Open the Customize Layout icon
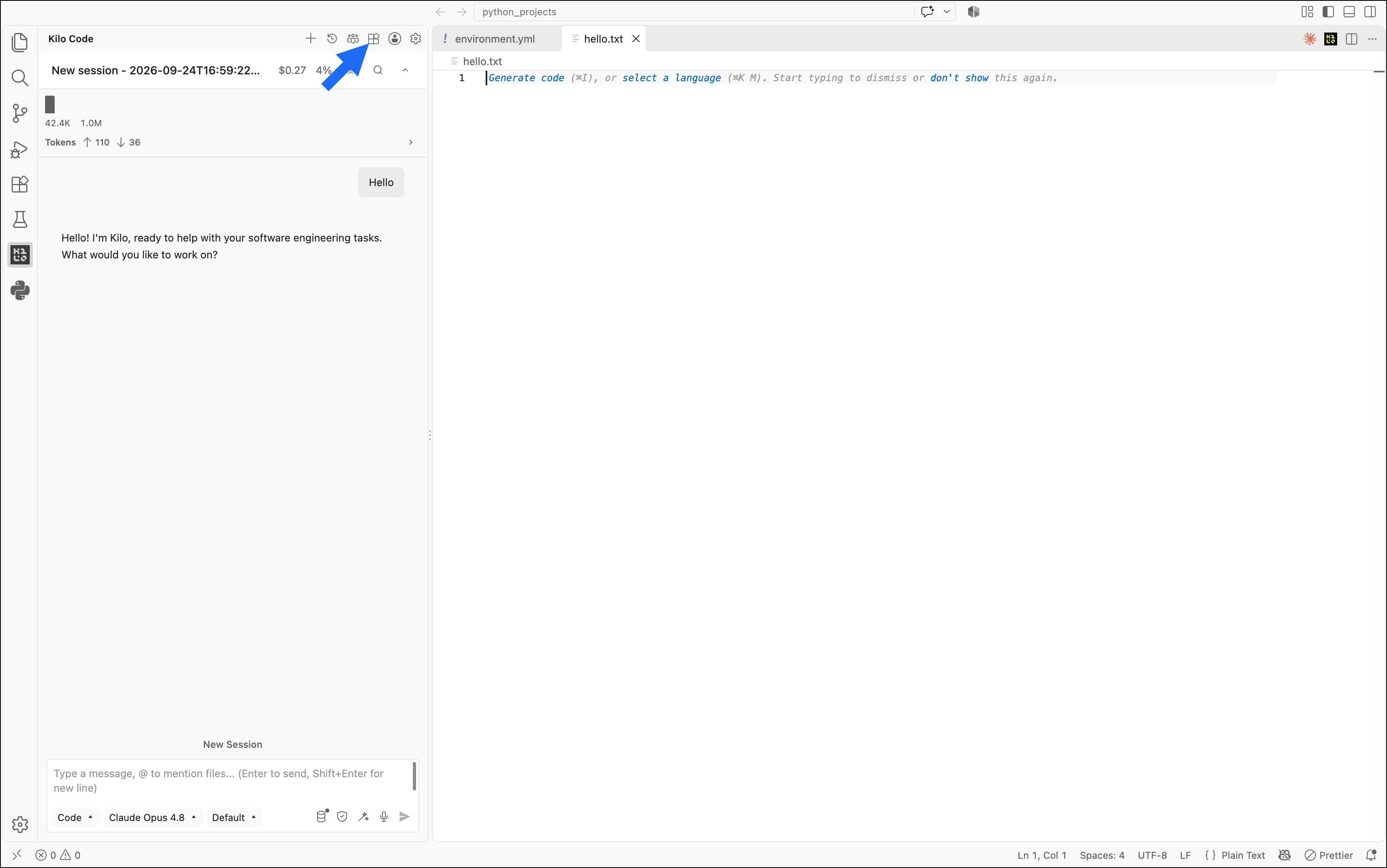 pyautogui.click(x=1307, y=12)
